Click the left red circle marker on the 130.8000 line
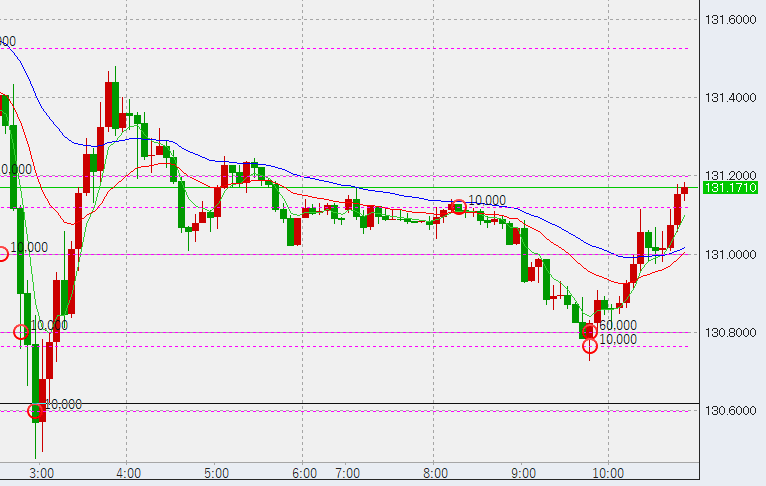766x486 pixels. click(21, 332)
